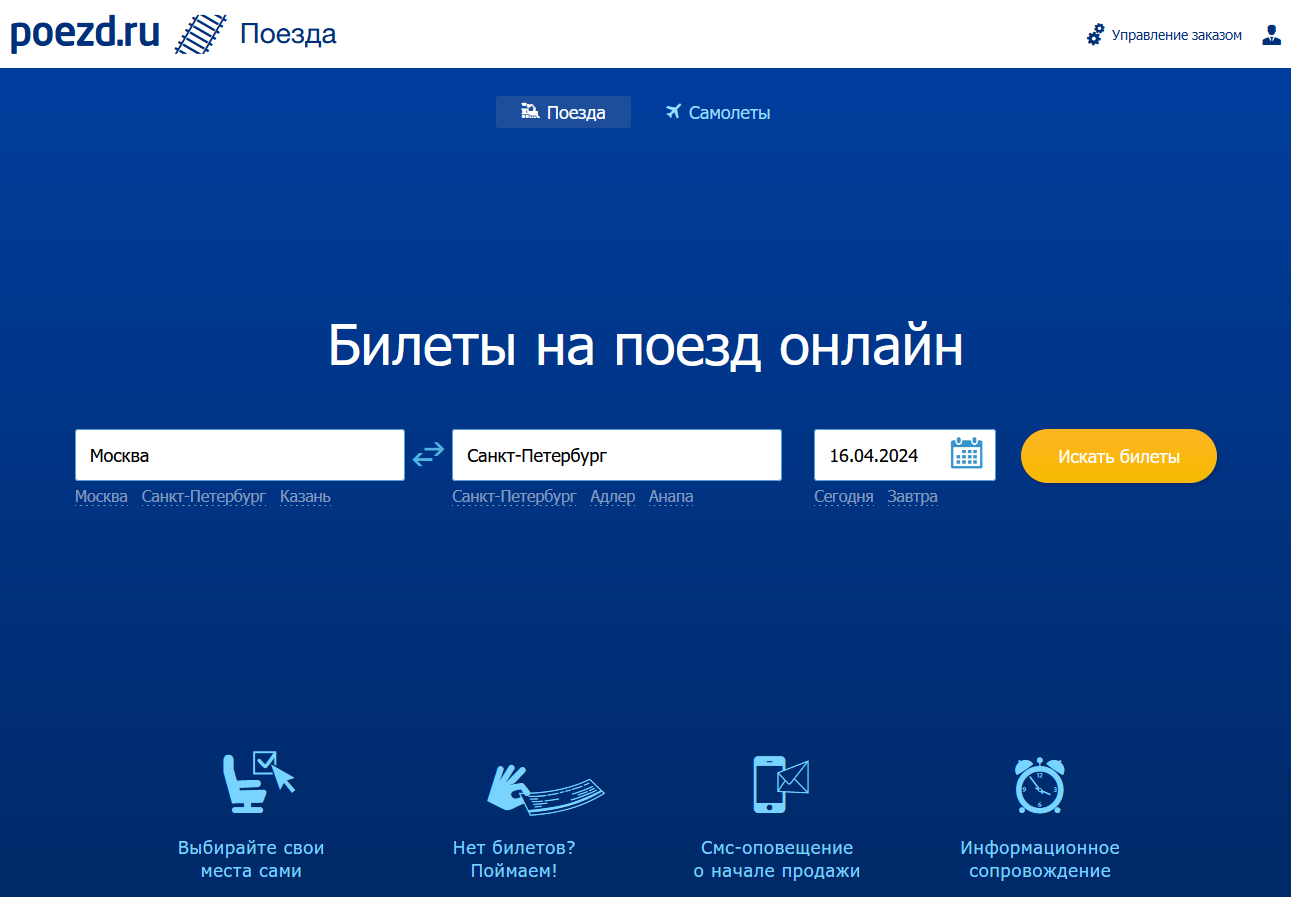
Task: Focus the departure field containing Москва
Action: coord(240,455)
